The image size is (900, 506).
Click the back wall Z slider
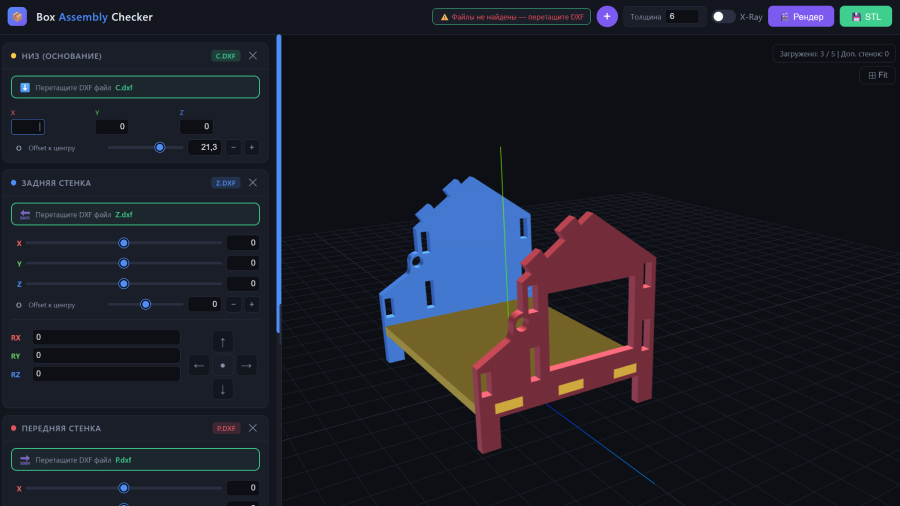(x=123, y=283)
